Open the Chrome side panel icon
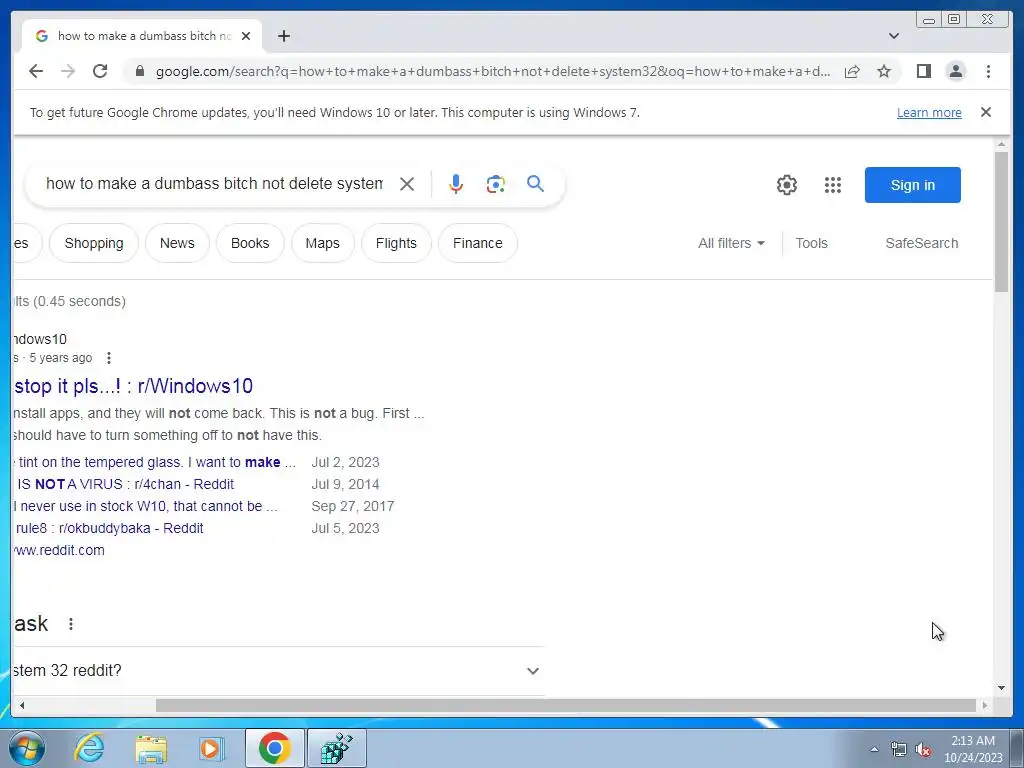1024x768 pixels. pos(923,71)
